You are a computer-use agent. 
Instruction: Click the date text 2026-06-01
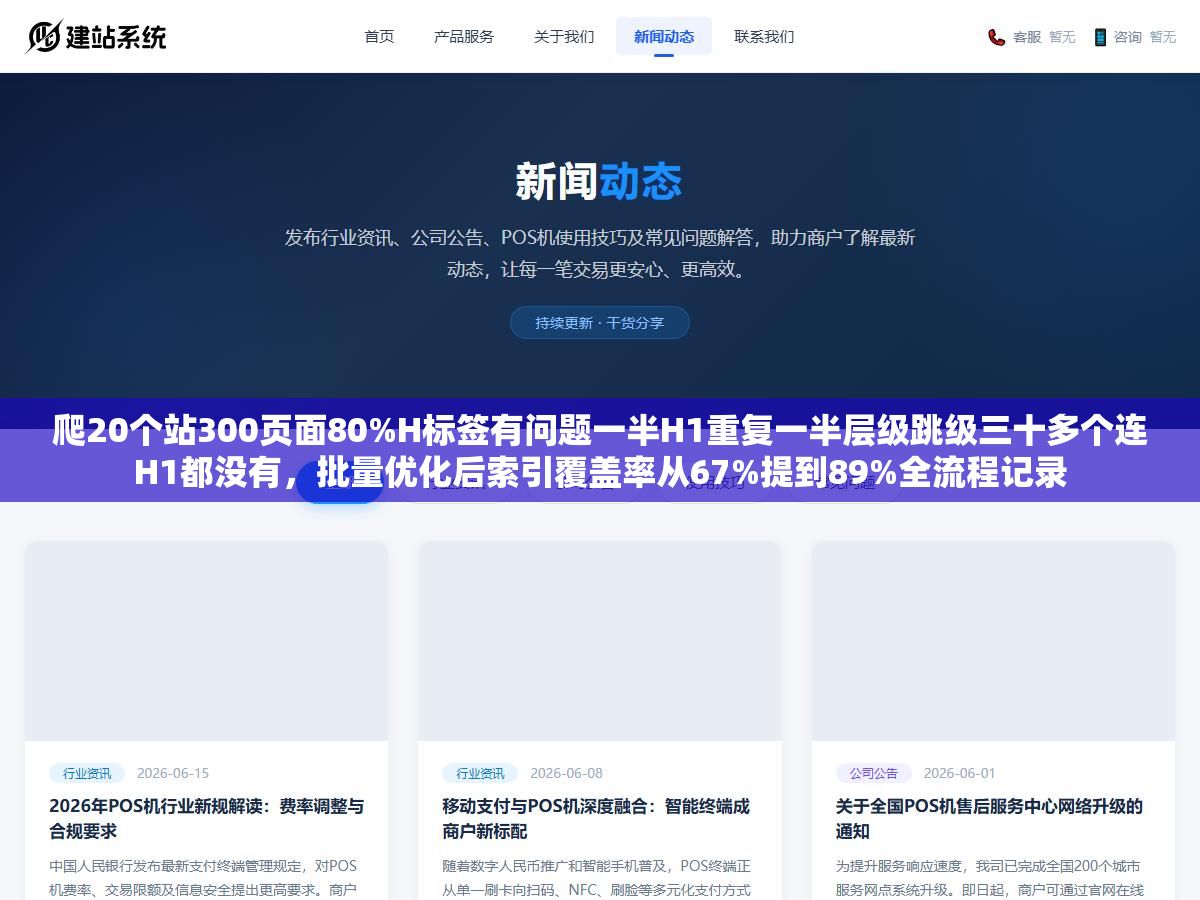[x=960, y=773]
